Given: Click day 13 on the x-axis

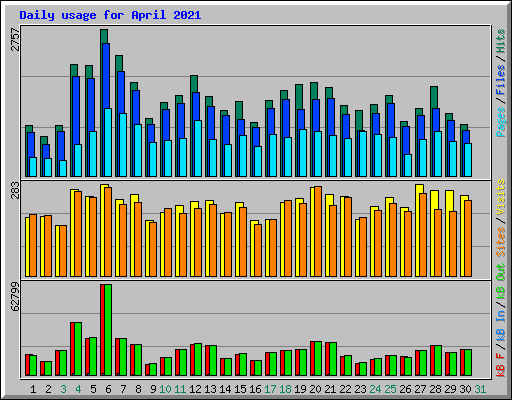Looking at the screenshot, I should pyautogui.click(x=210, y=389).
